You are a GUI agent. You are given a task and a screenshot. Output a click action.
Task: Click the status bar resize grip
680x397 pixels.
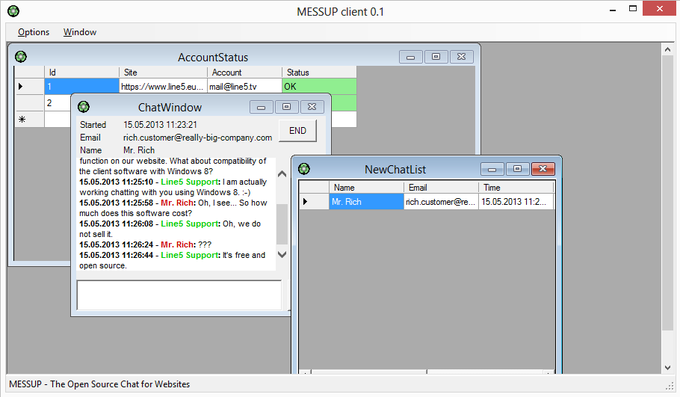pyautogui.click(x=670, y=385)
